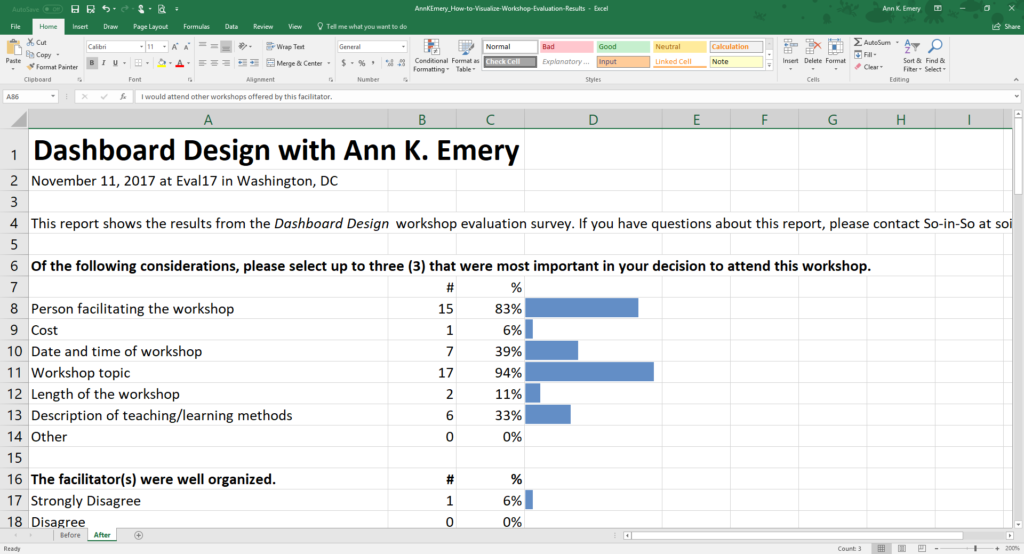Click the Fill button in Editing group
The width and height of the screenshot is (1024, 554).
click(x=865, y=55)
